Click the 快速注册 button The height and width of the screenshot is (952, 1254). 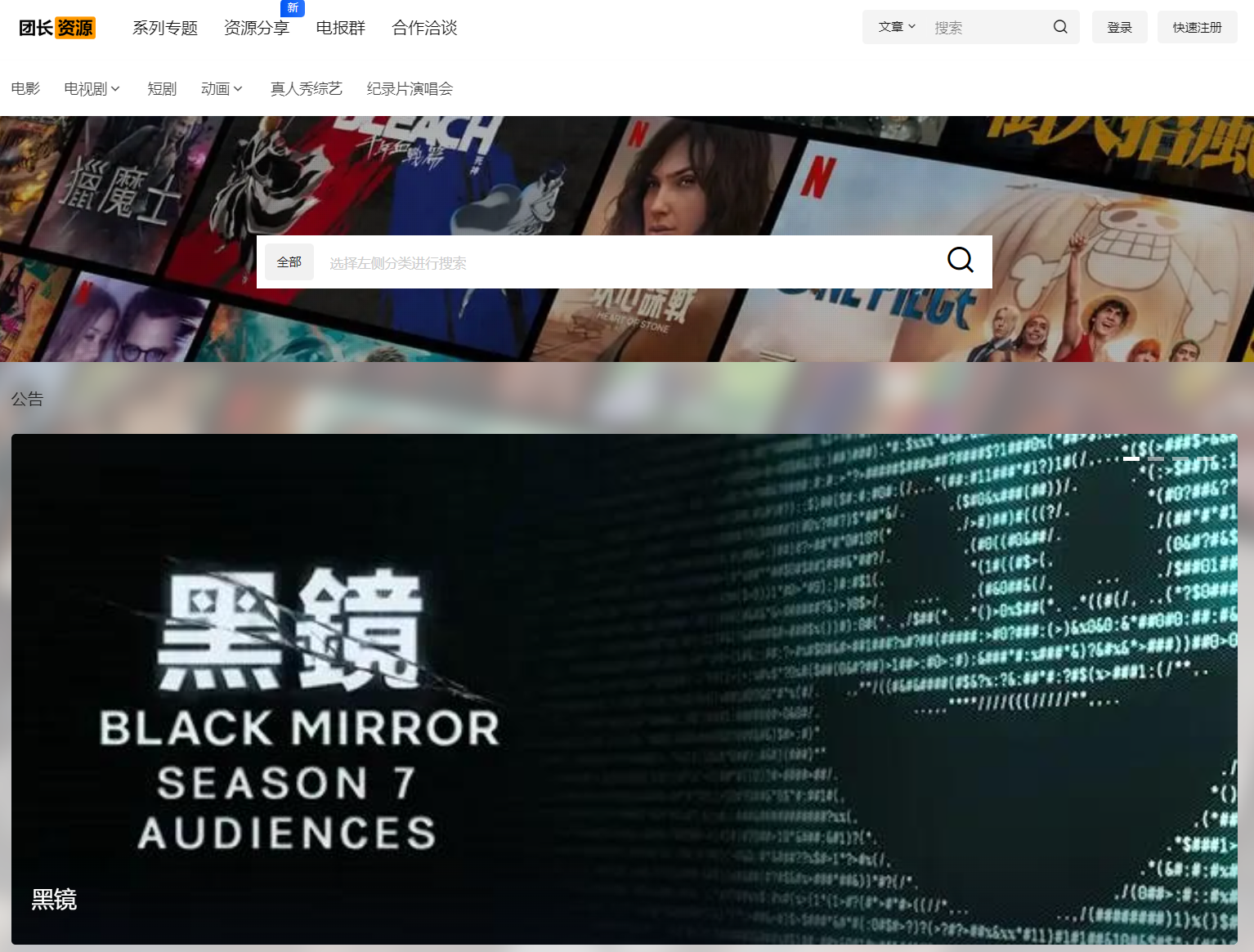pyautogui.click(x=1197, y=27)
